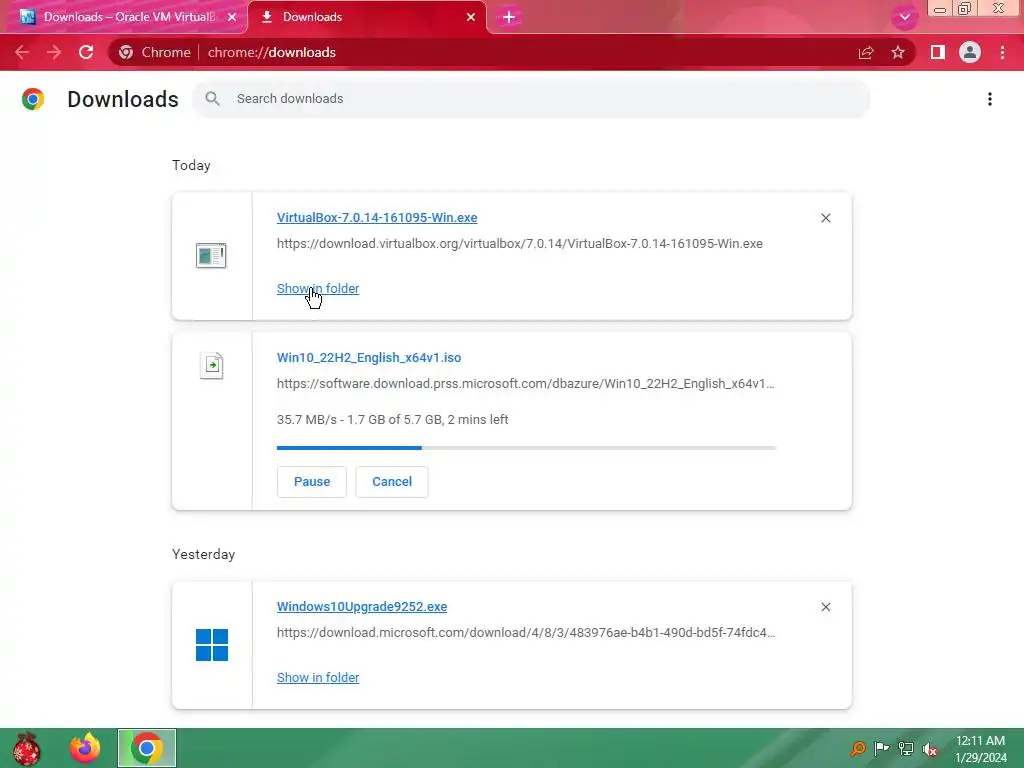Click the Windows logo file icon
The image size is (1024, 768).
[212, 645]
